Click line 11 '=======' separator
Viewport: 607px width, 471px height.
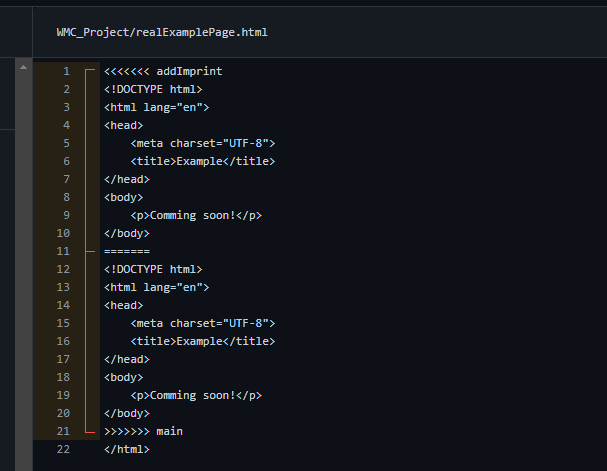point(127,251)
